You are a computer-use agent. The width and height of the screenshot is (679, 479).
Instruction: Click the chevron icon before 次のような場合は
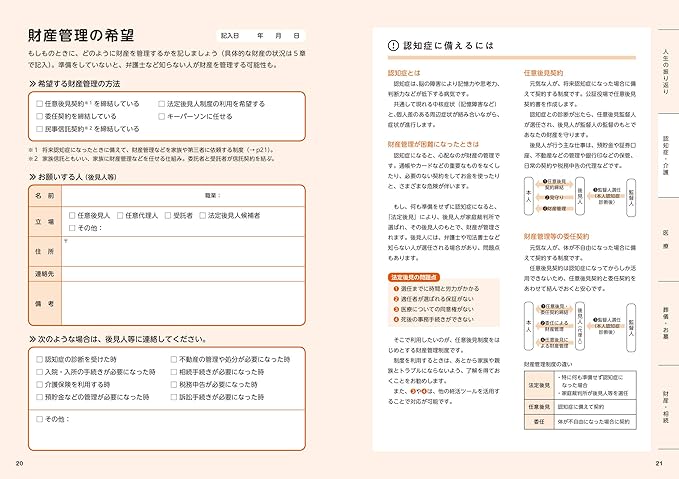tap(32, 339)
